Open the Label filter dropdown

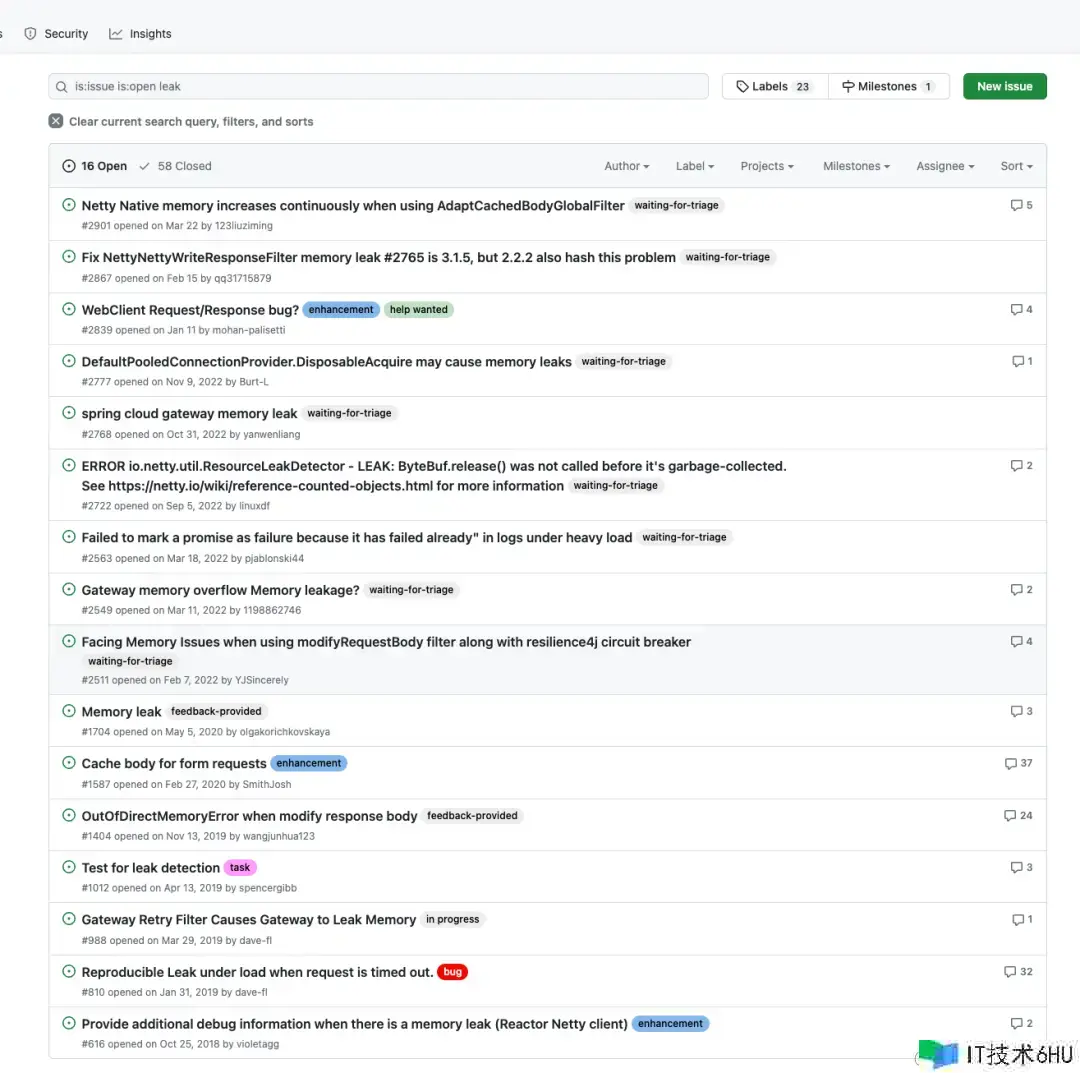pyautogui.click(x=695, y=166)
